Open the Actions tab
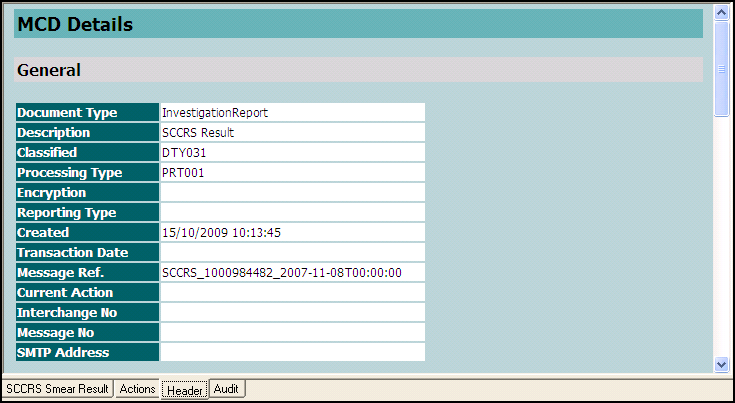Screen dimensions: 735x403 tap(137, 389)
